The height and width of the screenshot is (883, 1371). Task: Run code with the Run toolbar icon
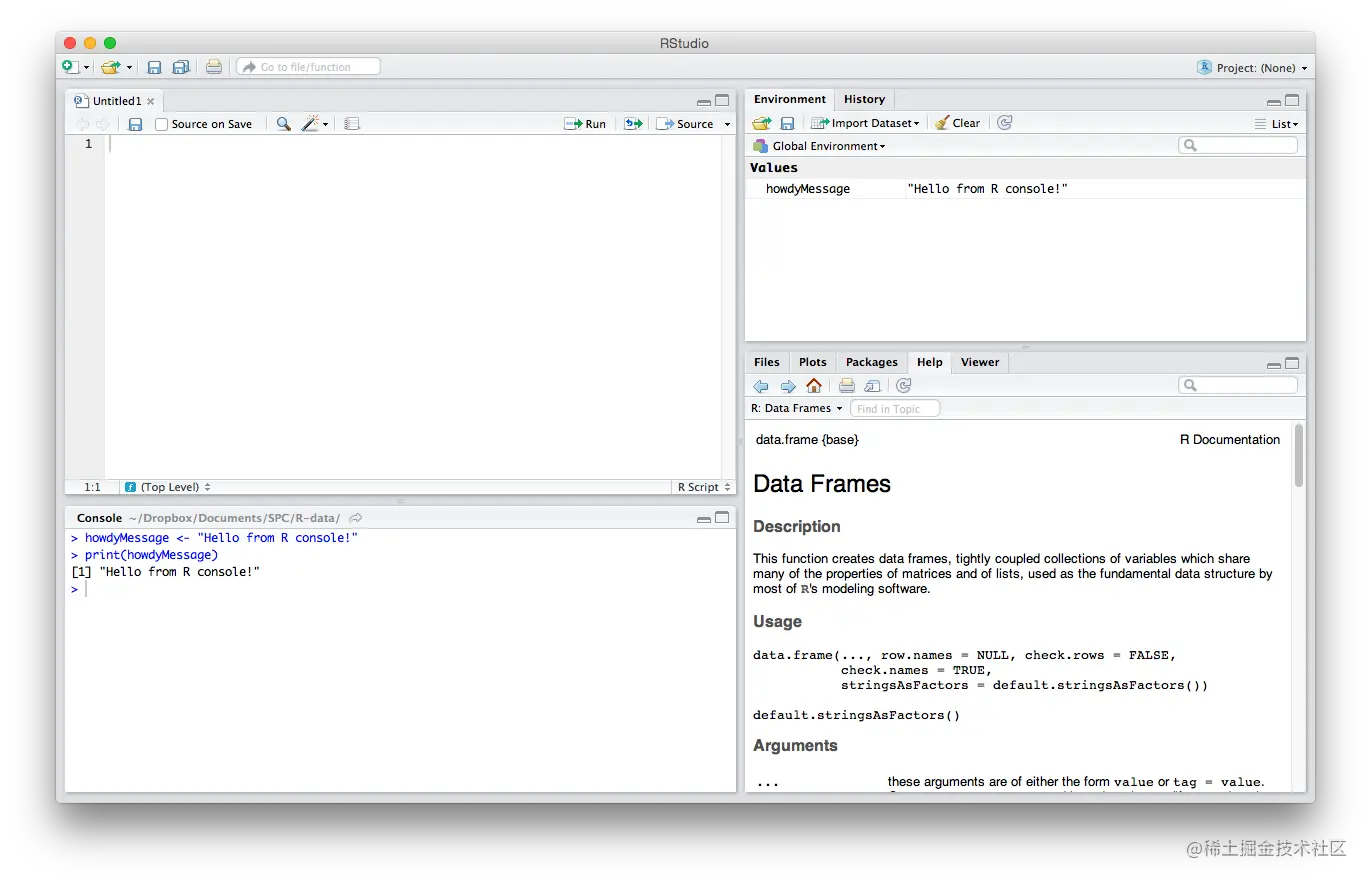pos(585,123)
